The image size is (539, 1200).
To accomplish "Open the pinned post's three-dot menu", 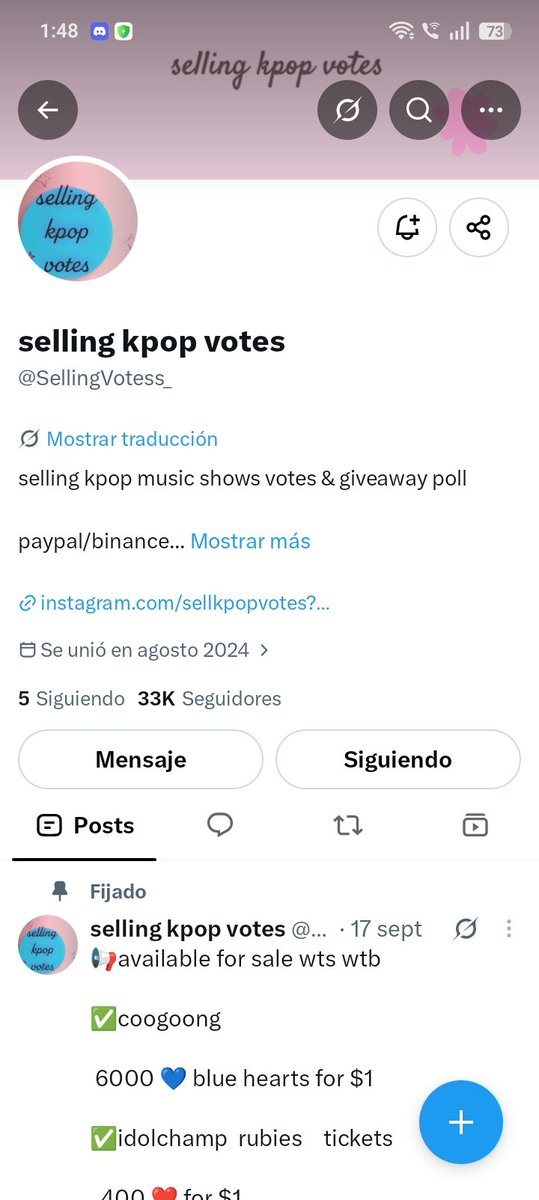I will [x=508, y=929].
